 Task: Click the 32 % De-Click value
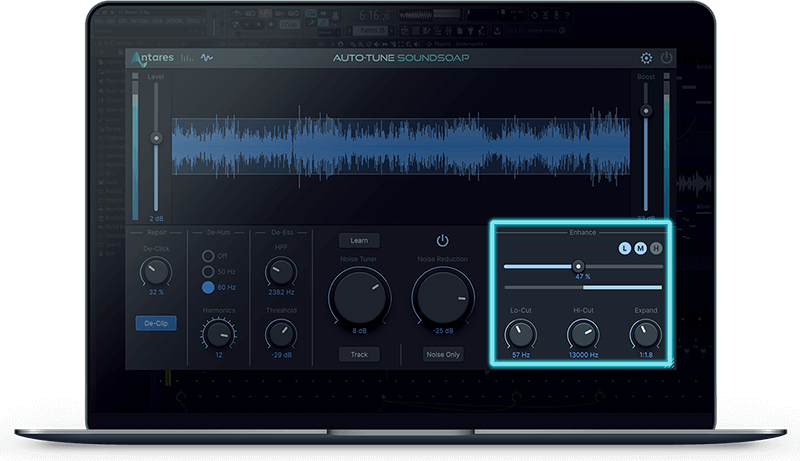(x=156, y=292)
